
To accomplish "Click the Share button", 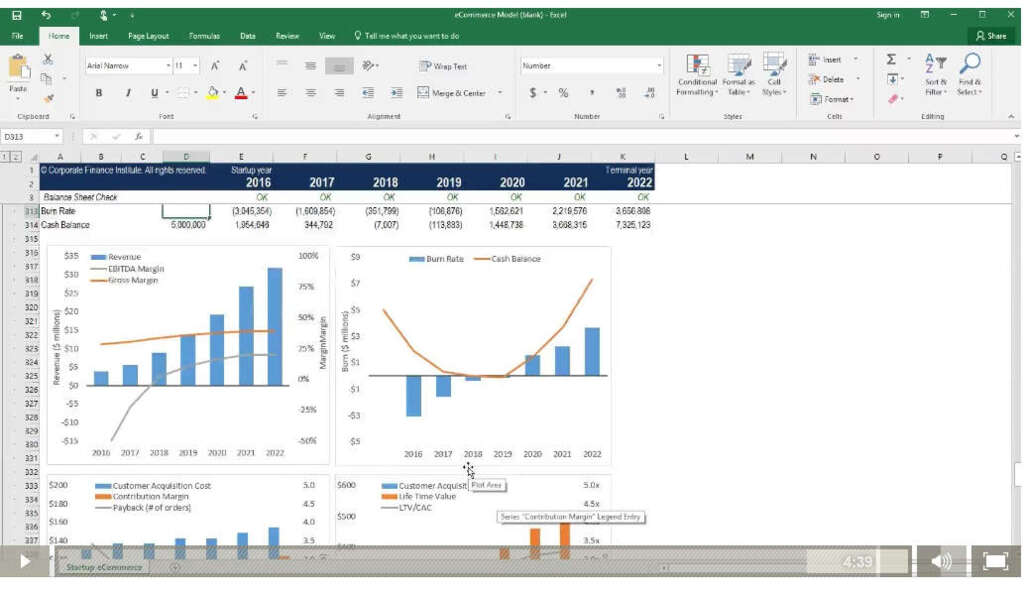I will pyautogui.click(x=991, y=36).
